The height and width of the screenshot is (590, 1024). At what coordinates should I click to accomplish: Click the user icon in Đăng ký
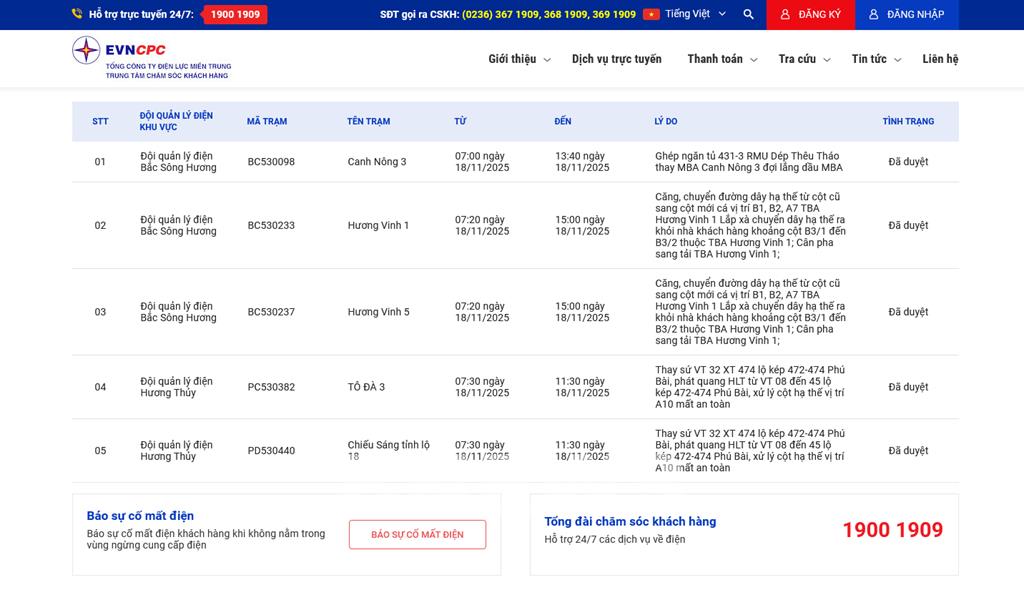(785, 15)
